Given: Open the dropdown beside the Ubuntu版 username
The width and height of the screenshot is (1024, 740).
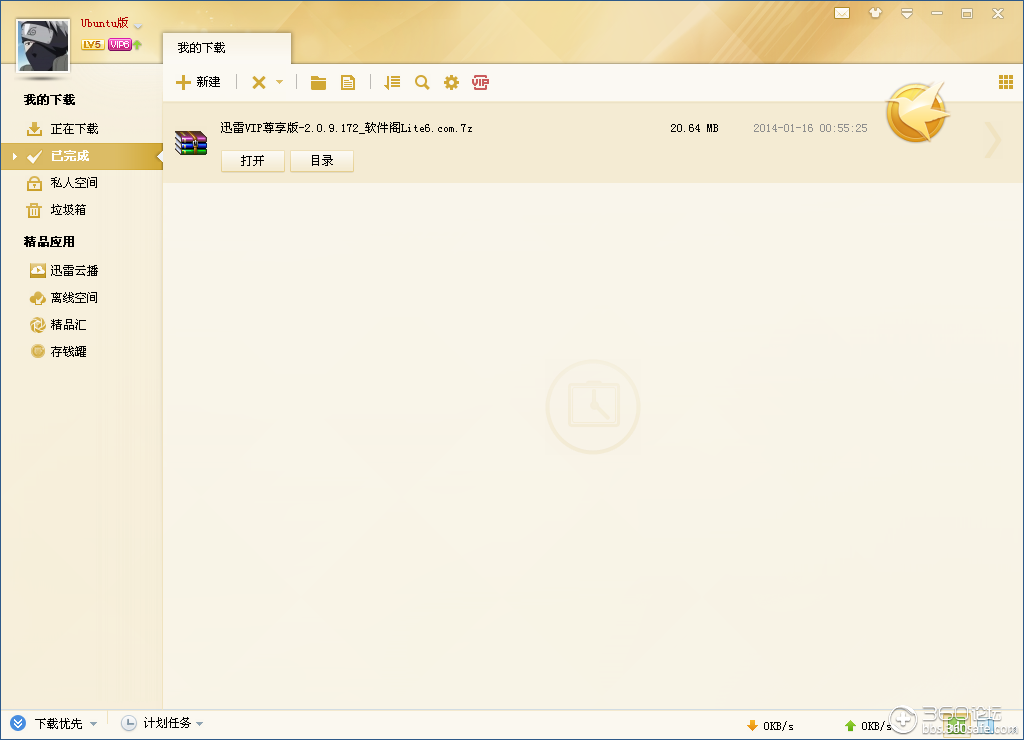Looking at the screenshot, I should pos(138,26).
